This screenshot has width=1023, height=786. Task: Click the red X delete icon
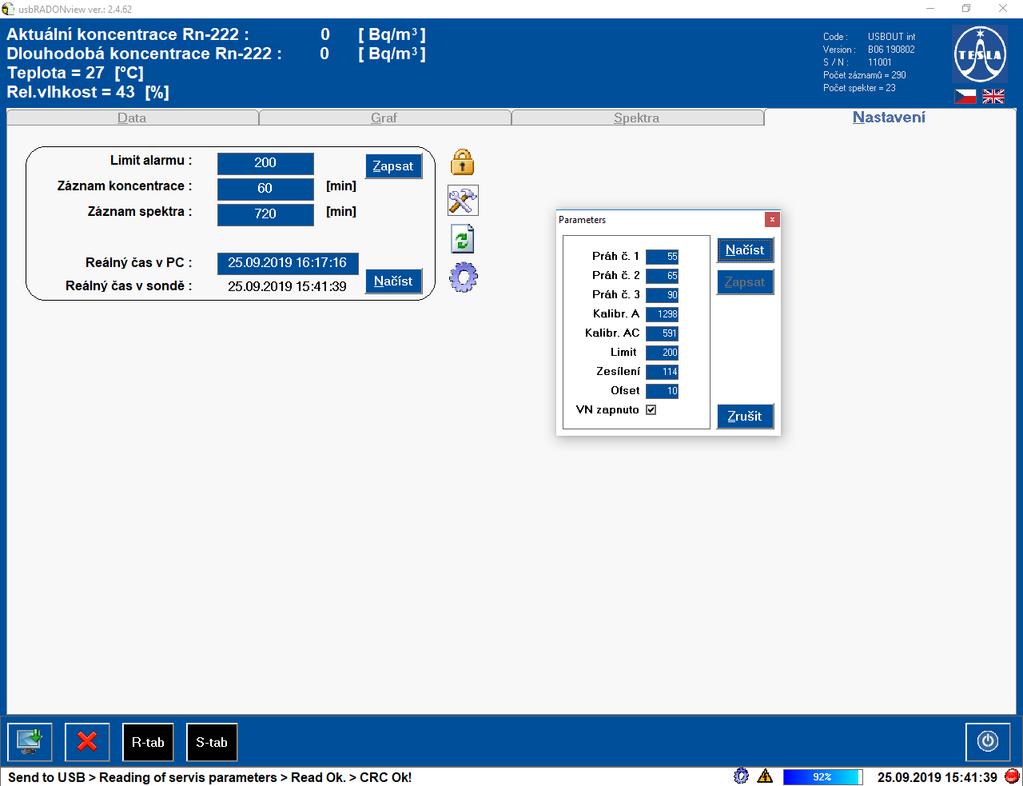87,742
